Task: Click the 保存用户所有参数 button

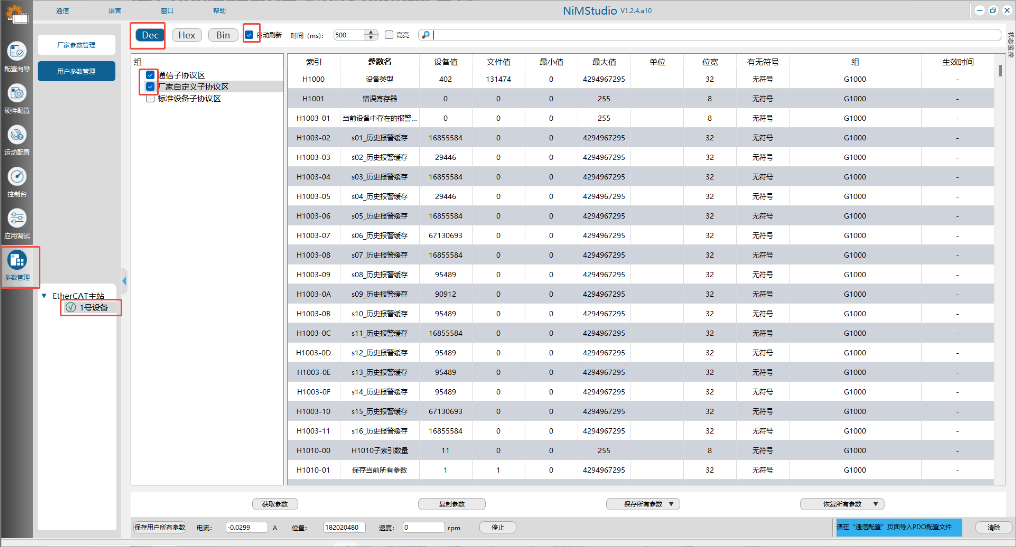Action: [159, 527]
